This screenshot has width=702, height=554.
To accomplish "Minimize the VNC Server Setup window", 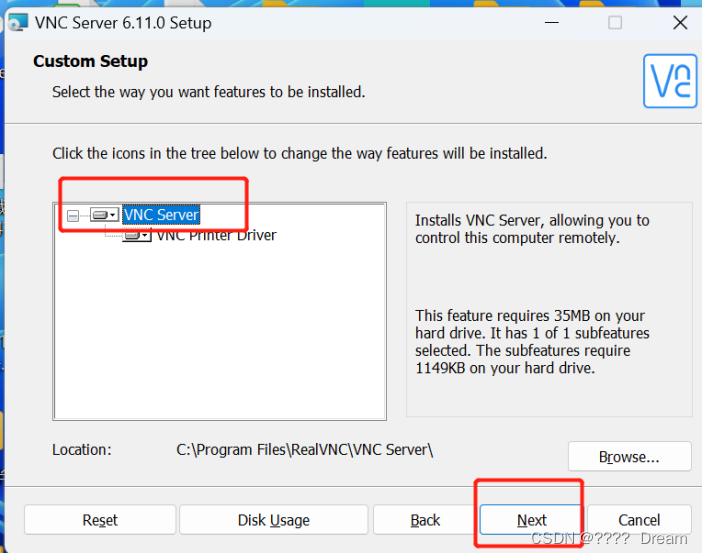I will (552, 22).
